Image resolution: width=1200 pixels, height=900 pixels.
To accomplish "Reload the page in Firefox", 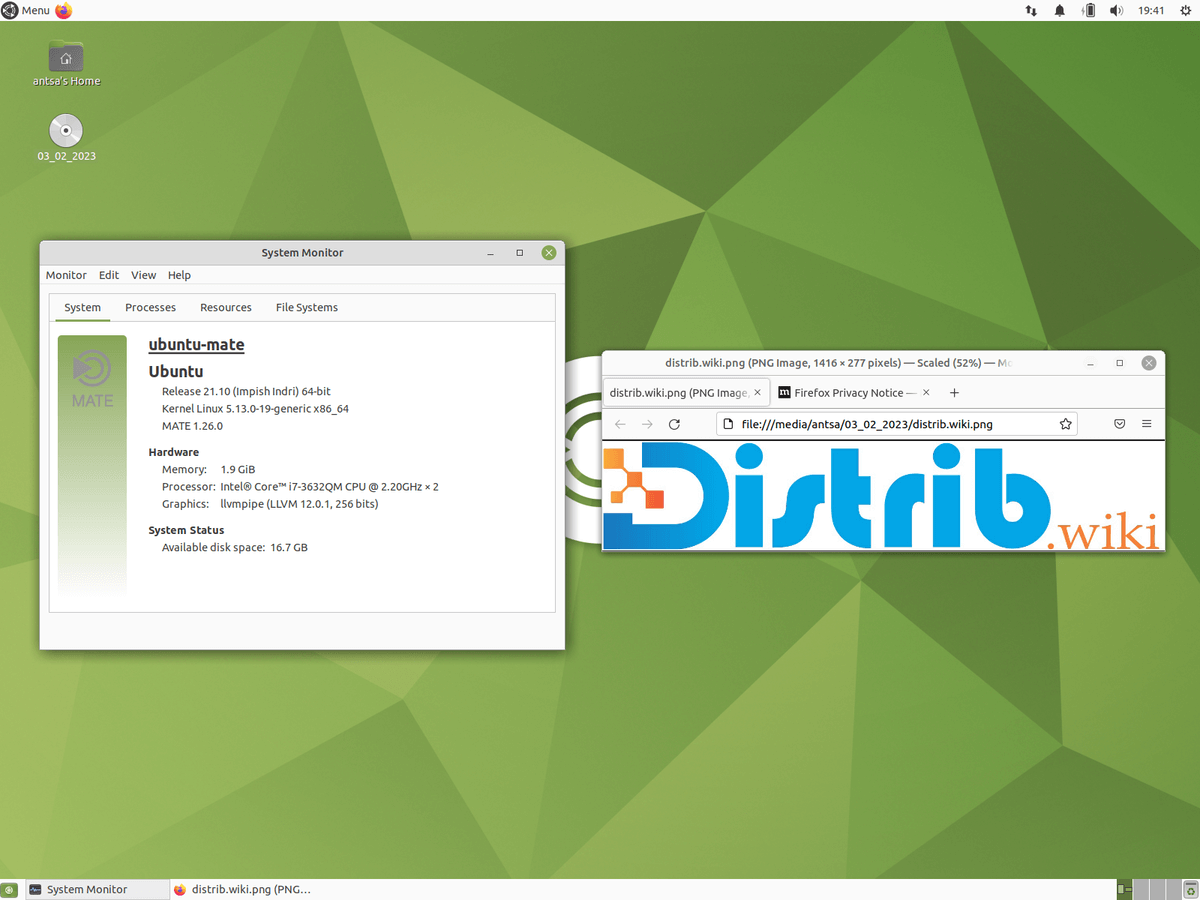I will [674, 424].
